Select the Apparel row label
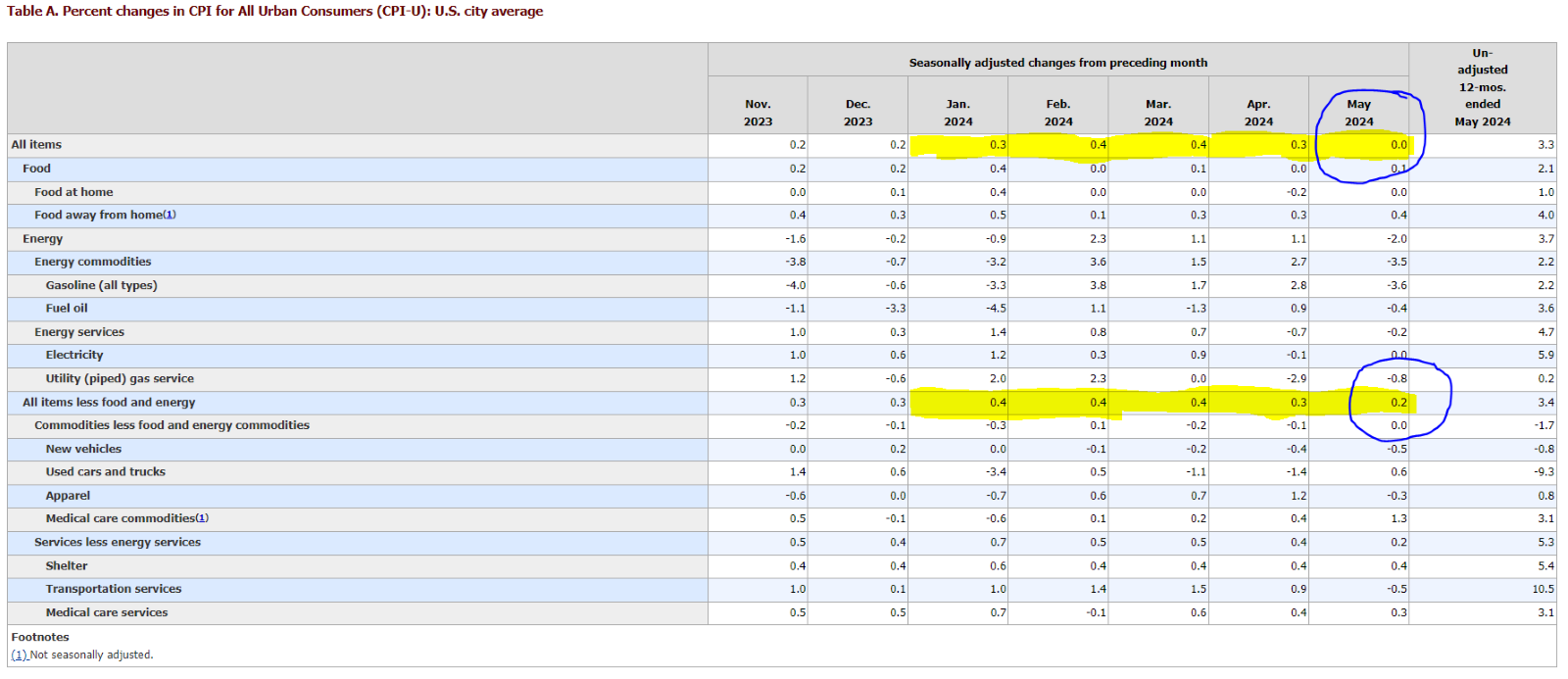 click(68, 496)
